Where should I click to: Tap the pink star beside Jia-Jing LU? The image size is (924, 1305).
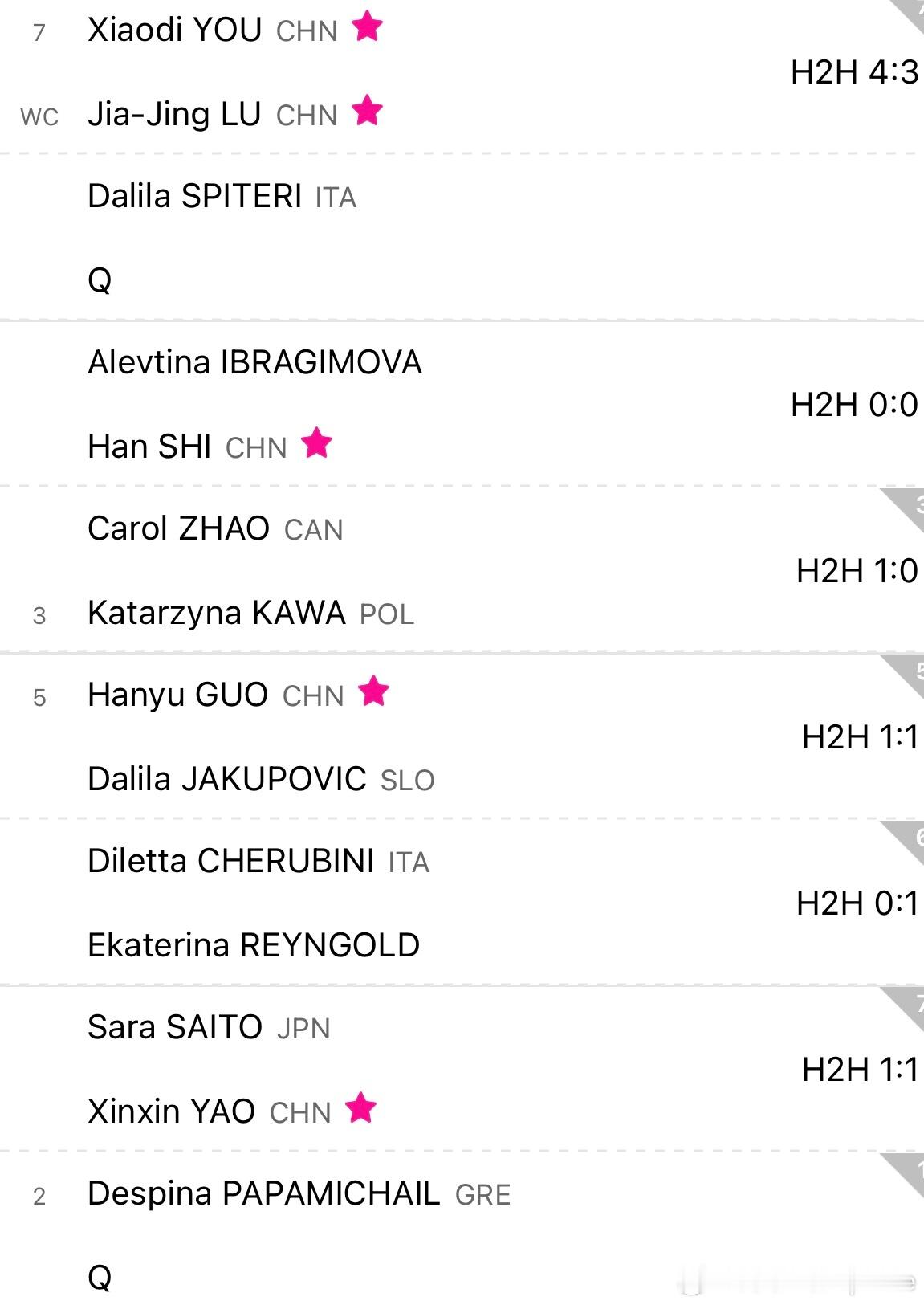(367, 110)
